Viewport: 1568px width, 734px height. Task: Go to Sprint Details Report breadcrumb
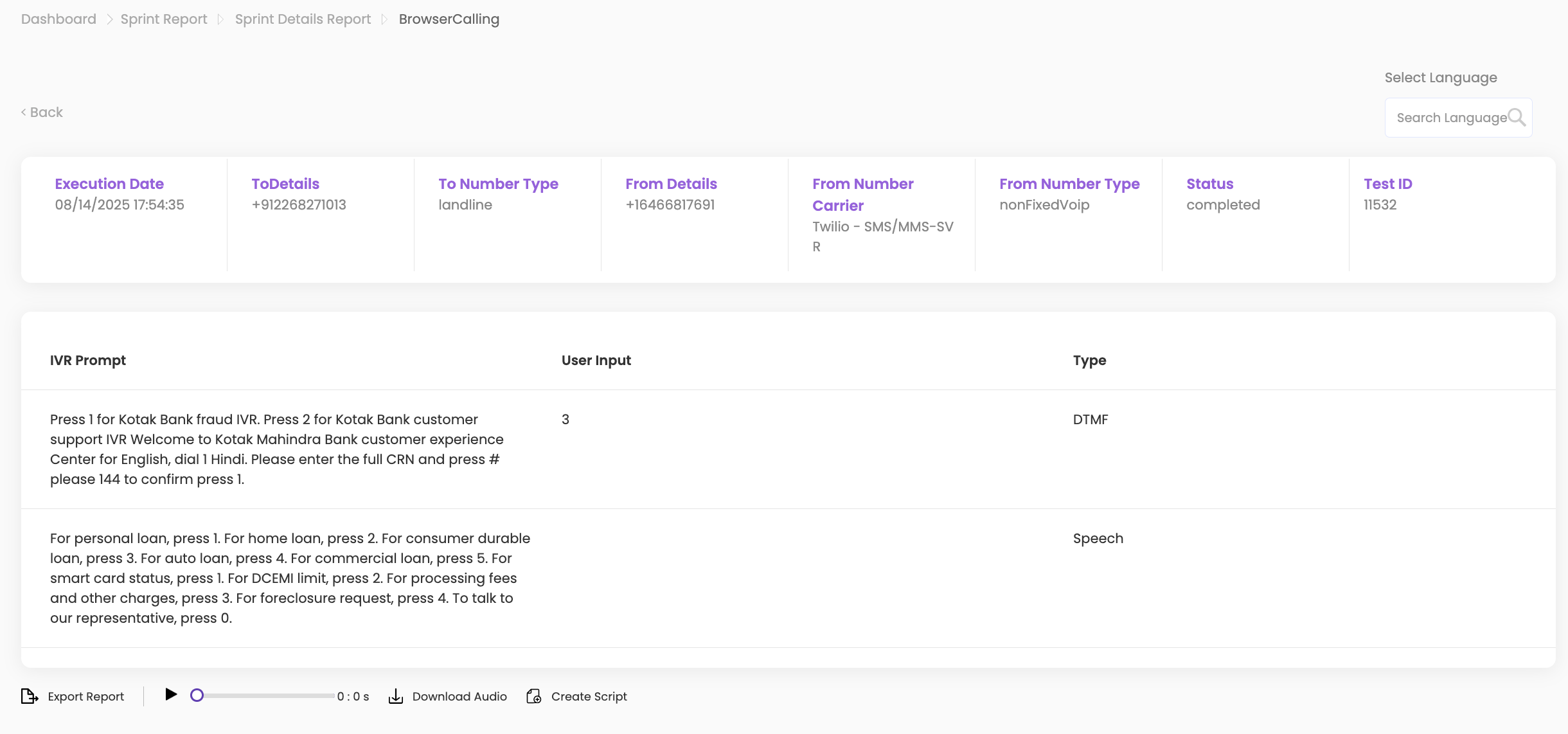[303, 19]
